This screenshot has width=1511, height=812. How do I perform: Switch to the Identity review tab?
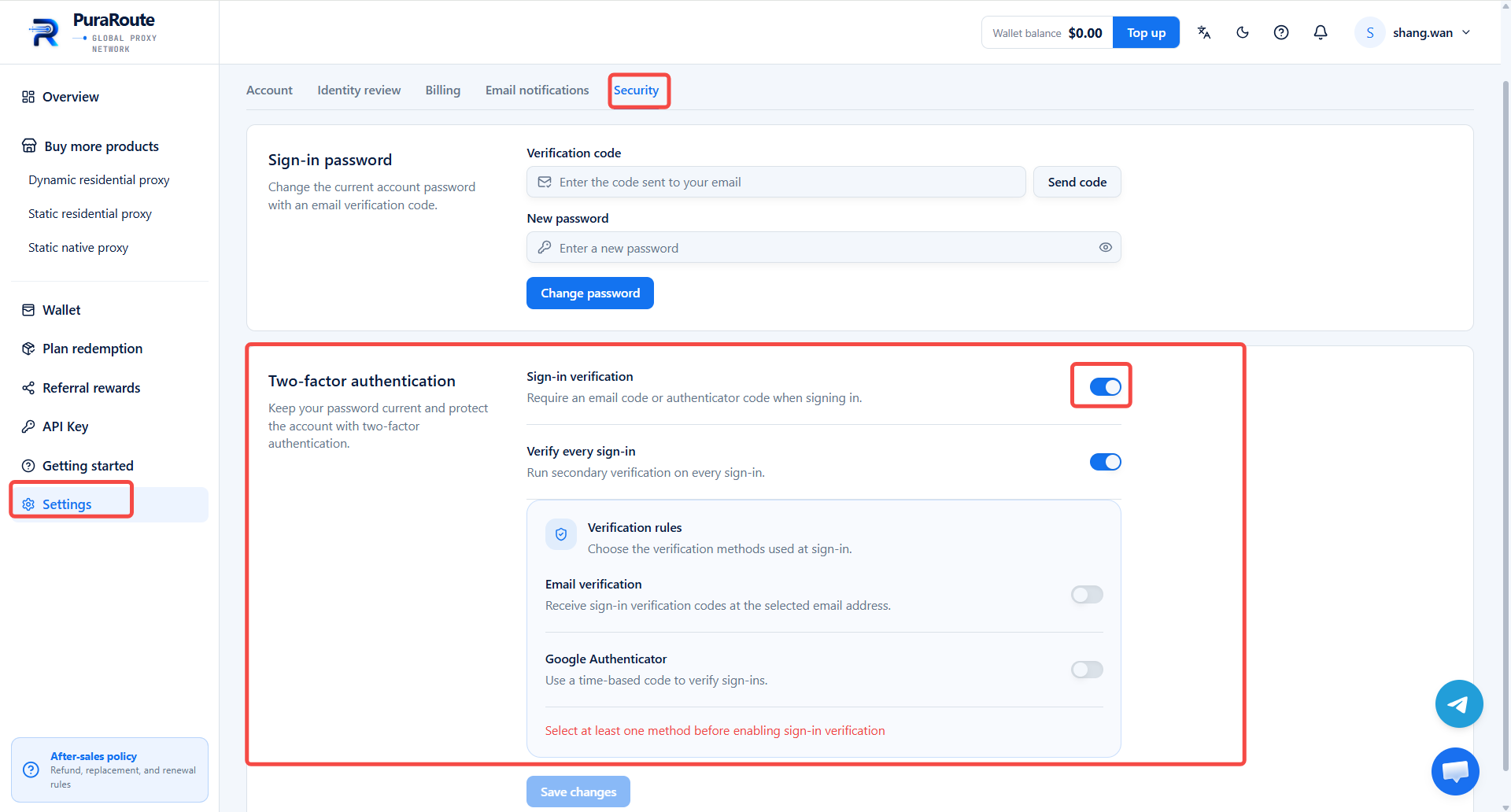pos(359,90)
